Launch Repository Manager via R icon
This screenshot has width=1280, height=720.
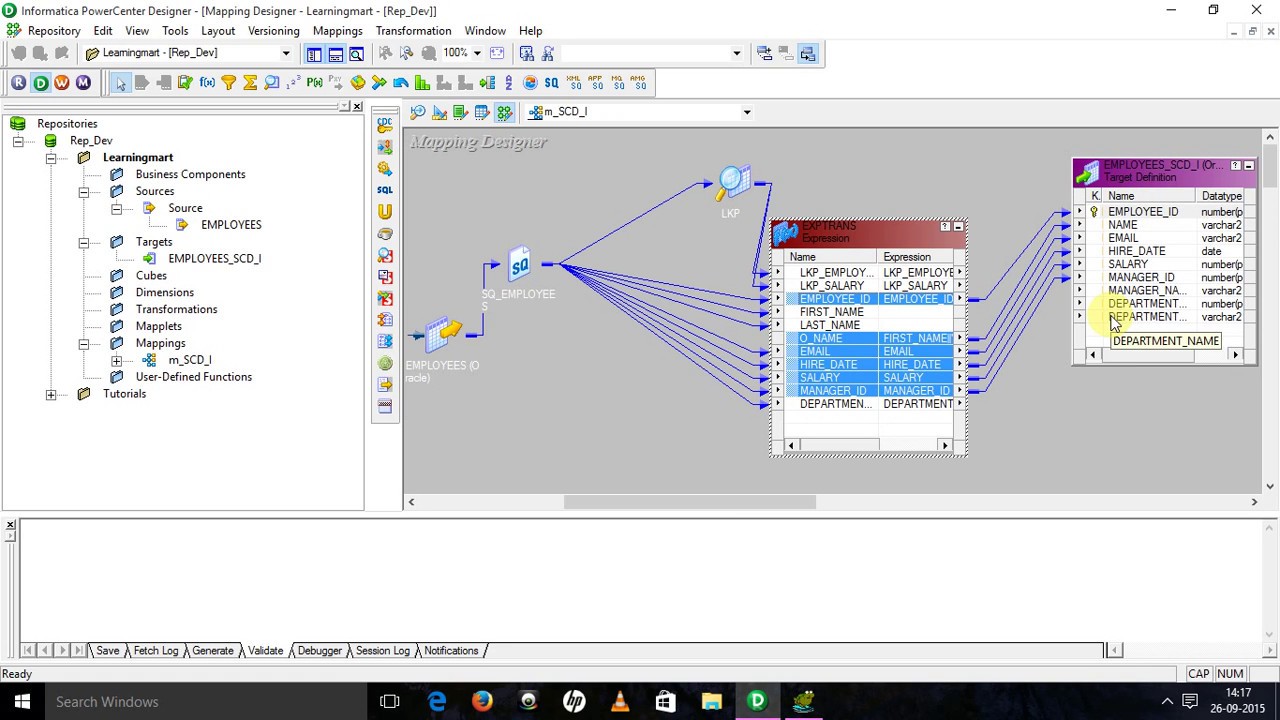[x=19, y=83]
